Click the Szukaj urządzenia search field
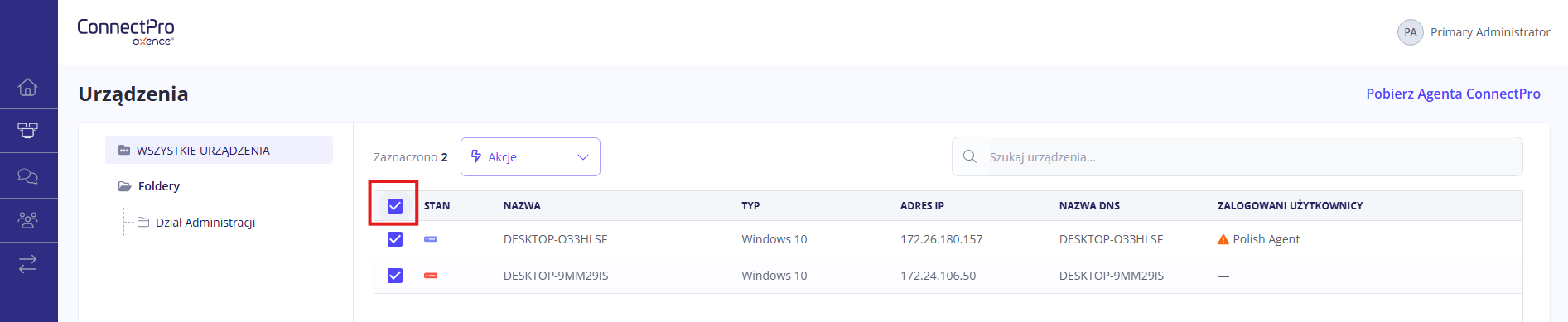The width and height of the screenshot is (1568, 322). (x=1237, y=156)
